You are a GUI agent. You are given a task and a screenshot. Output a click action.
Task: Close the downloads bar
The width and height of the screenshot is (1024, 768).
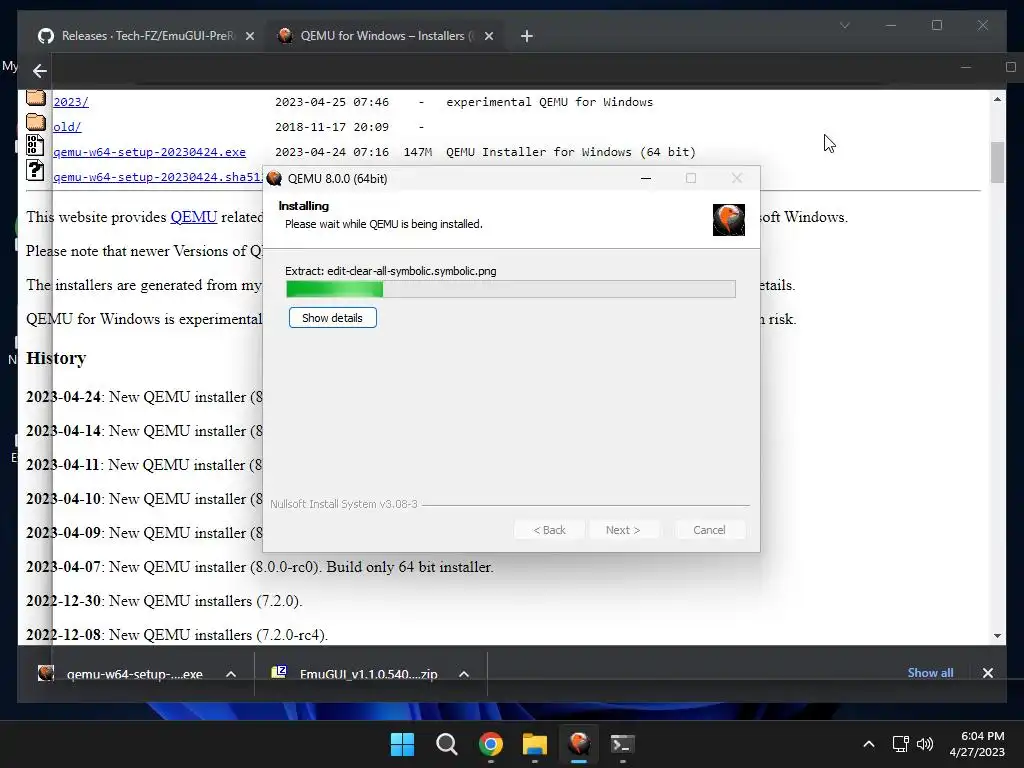[987, 673]
